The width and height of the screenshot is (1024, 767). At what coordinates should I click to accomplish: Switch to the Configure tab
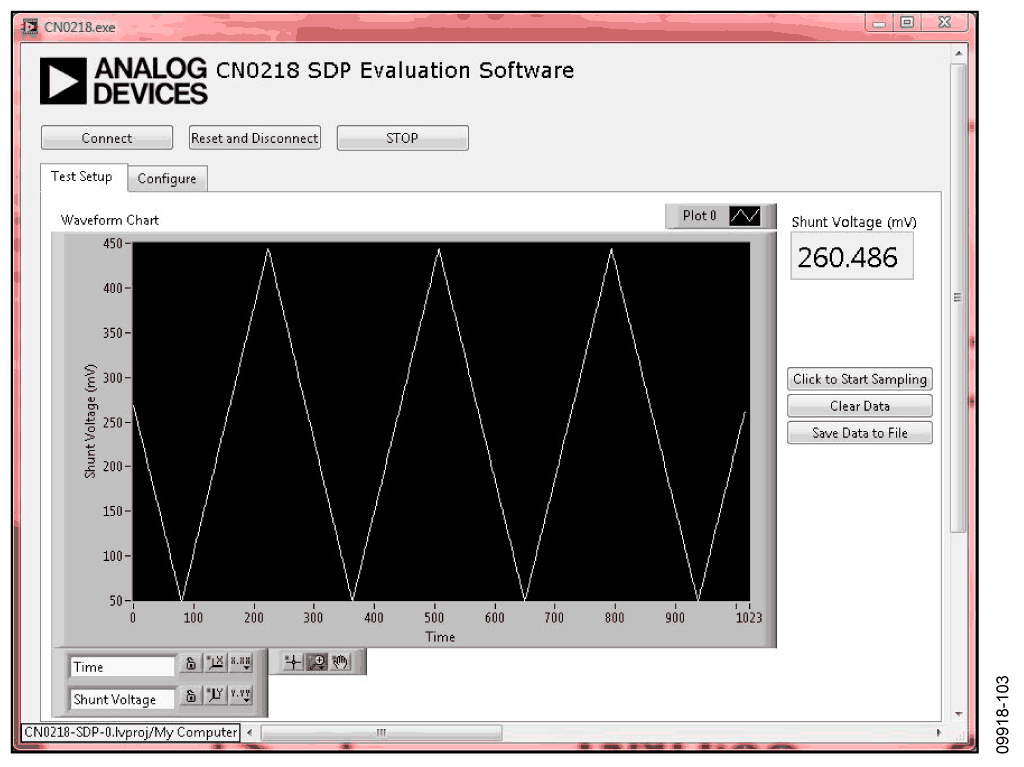click(x=167, y=179)
